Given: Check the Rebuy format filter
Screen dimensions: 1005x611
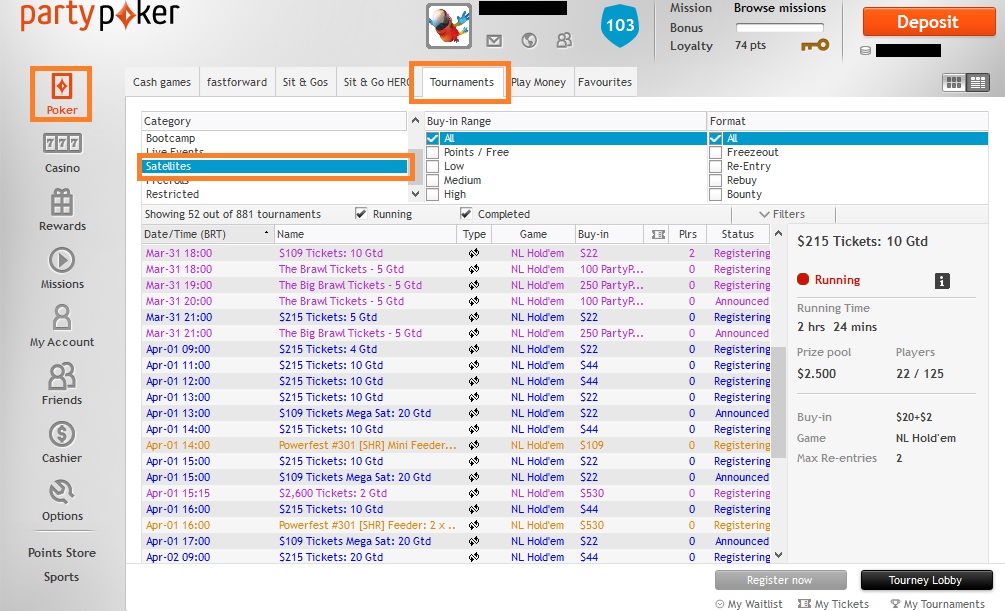Looking at the screenshot, I should click(715, 181).
